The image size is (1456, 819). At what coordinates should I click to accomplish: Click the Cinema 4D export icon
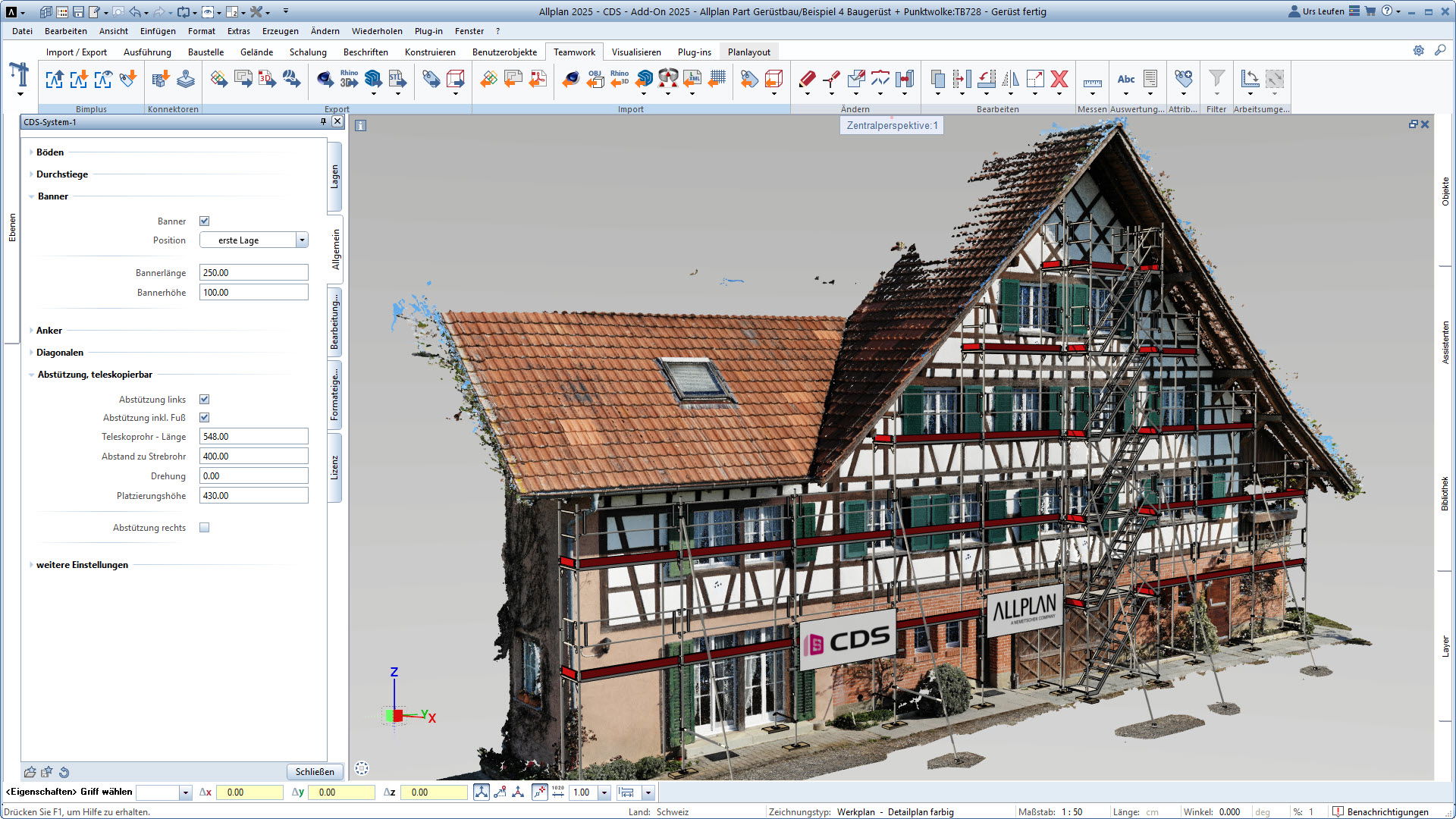click(x=325, y=79)
